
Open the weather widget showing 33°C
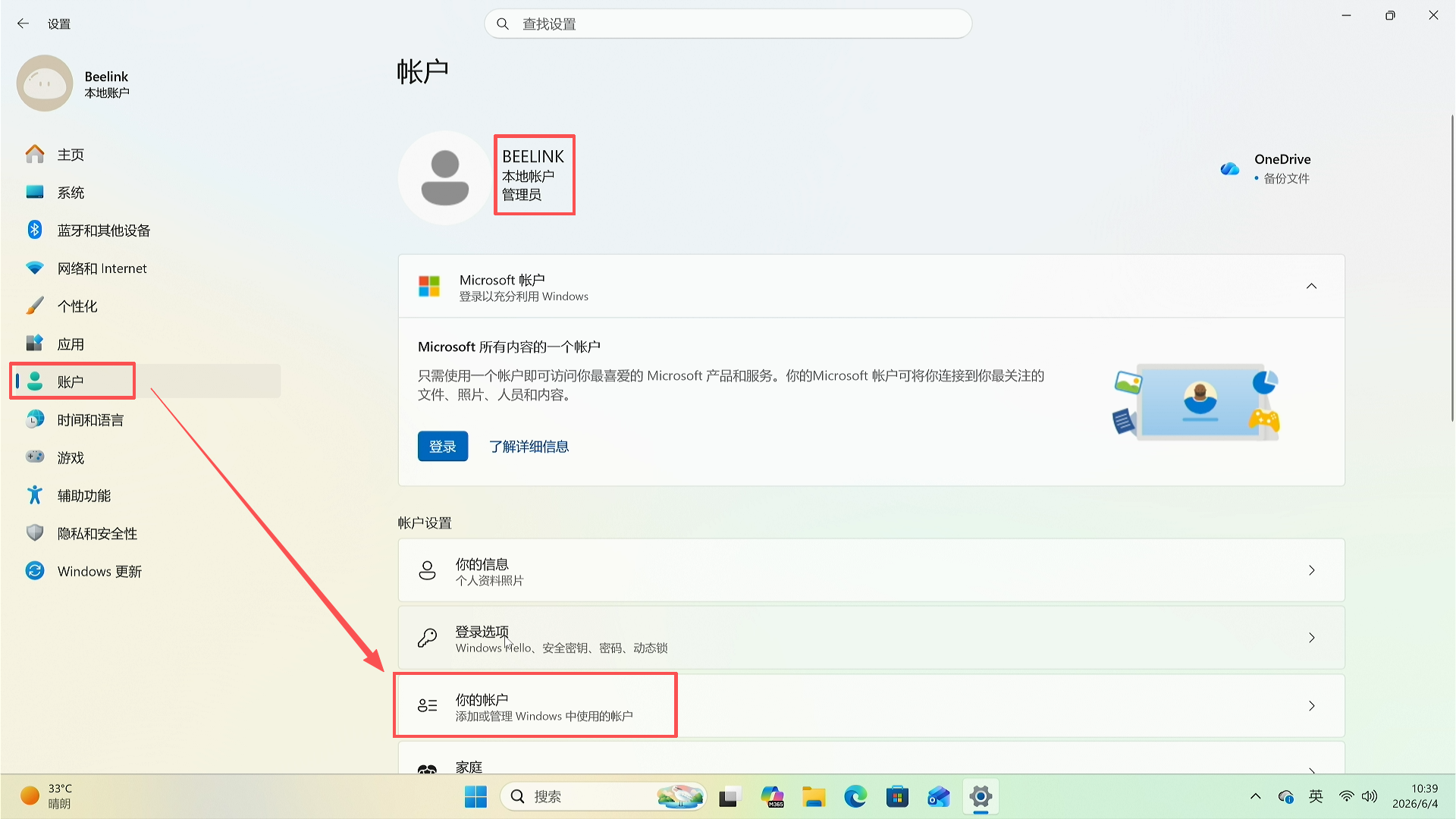click(x=47, y=796)
